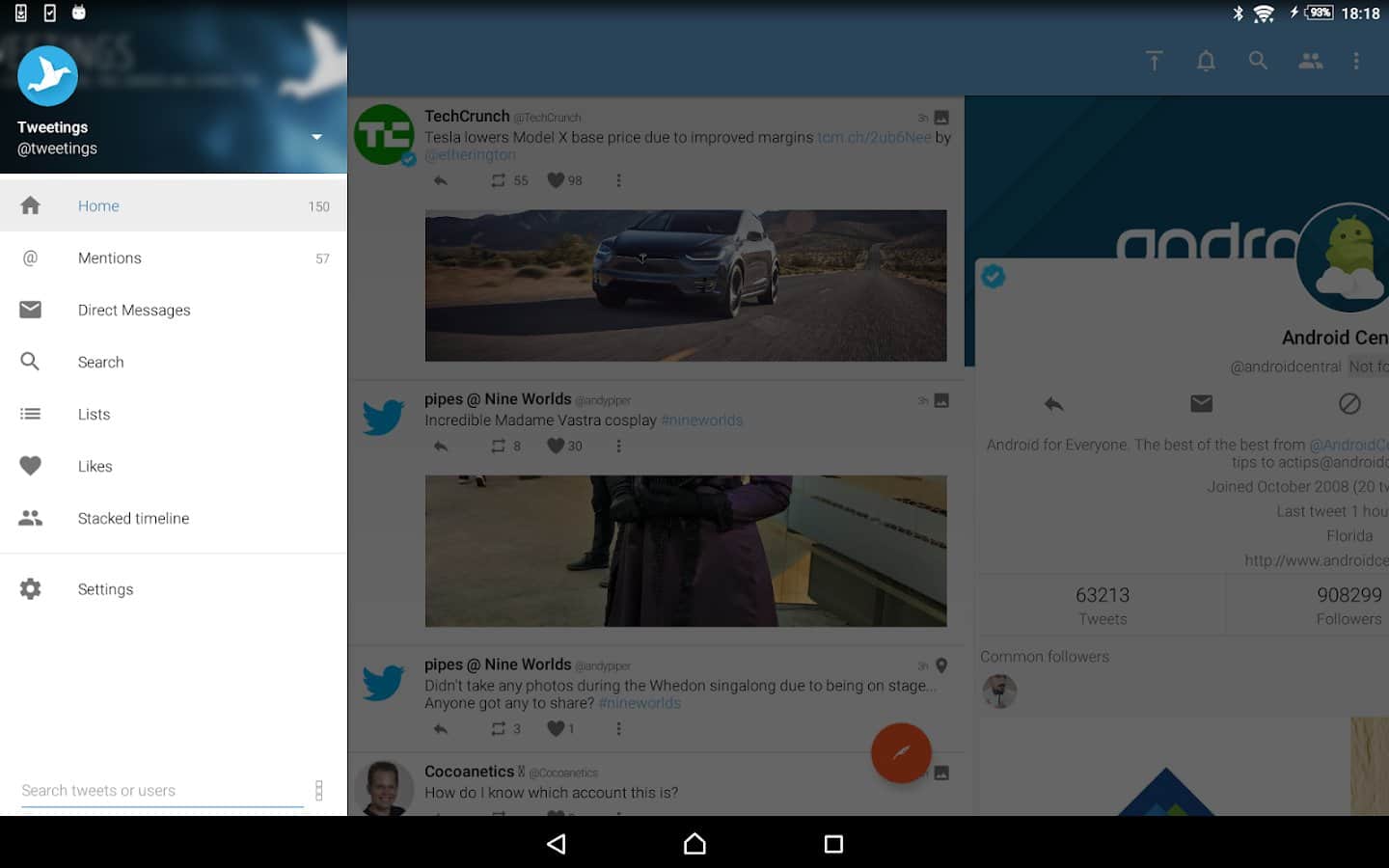
Task: Expand the Tweetings account switcher arrow
Action: 316,137
